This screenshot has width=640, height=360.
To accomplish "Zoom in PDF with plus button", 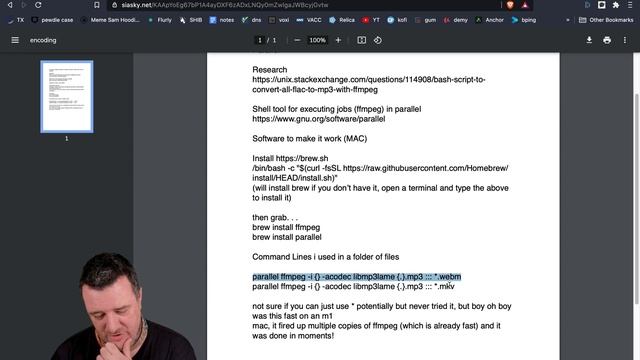I will click(x=338, y=40).
